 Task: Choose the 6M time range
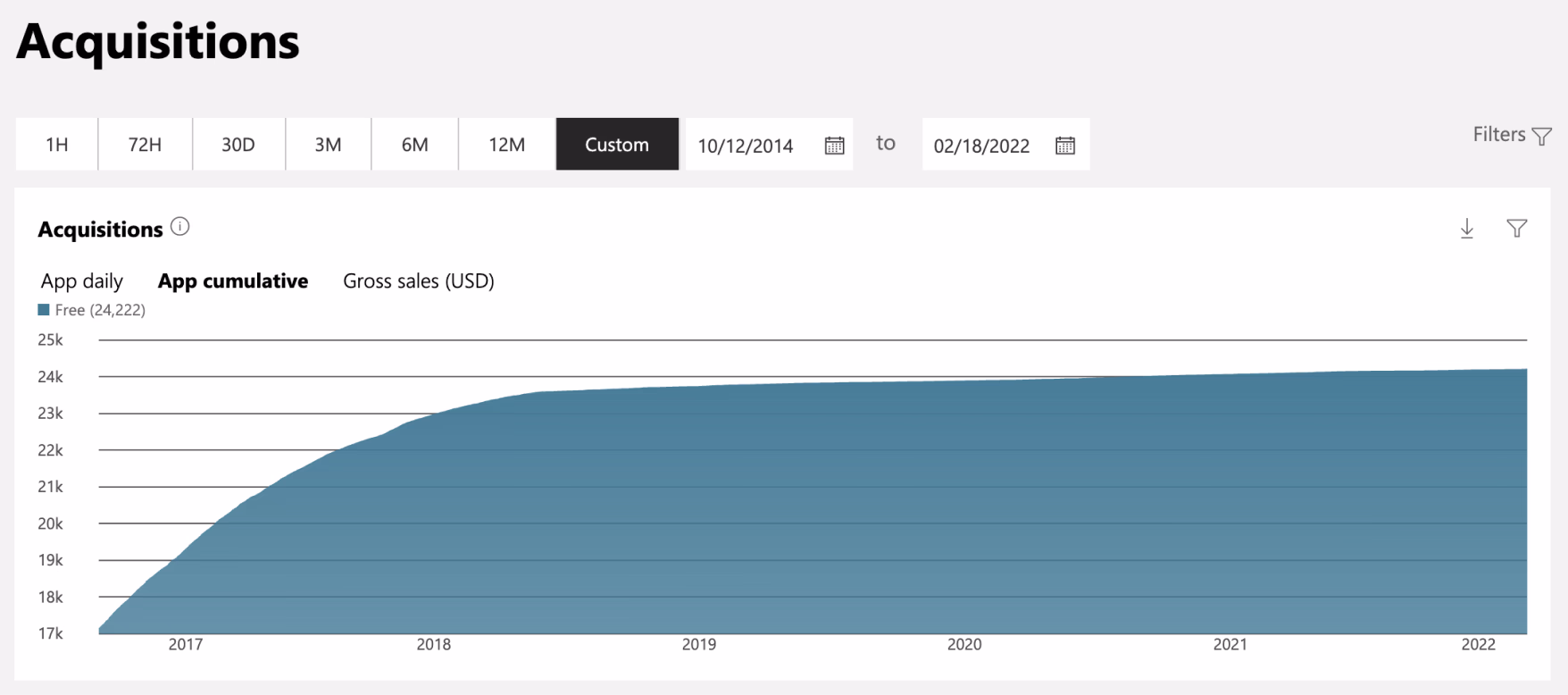pyautogui.click(x=414, y=144)
